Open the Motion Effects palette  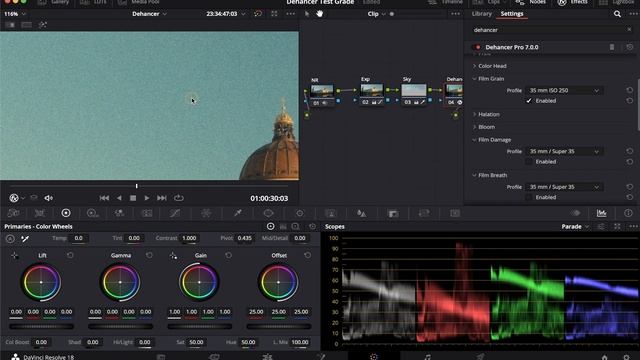pyautogui.click(x=147, y=213)
